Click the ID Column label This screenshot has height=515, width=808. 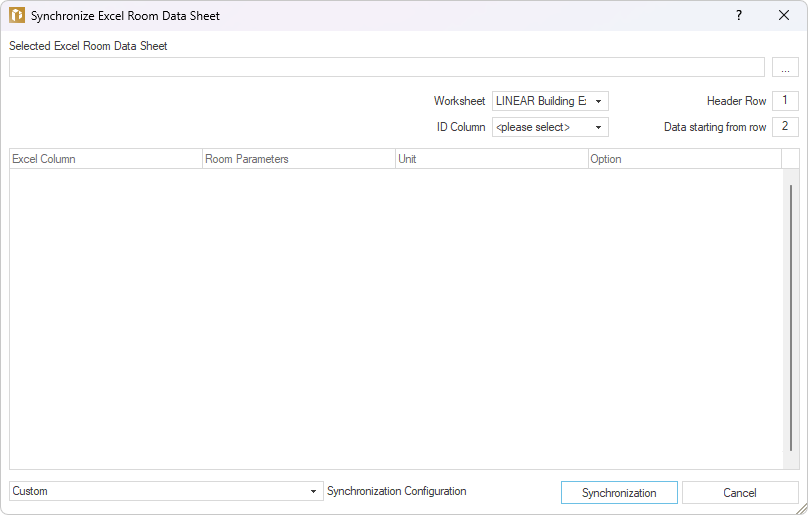pyautogui.click(x=461, y=127)
